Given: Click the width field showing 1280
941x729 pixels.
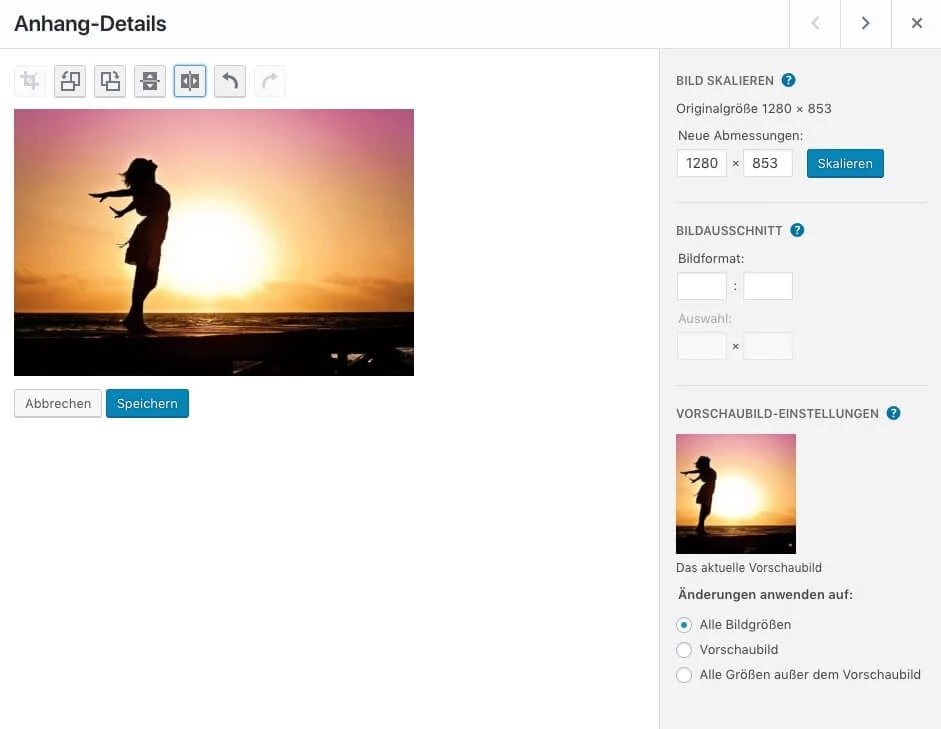Looking at the screenshot, I should 701,163.
